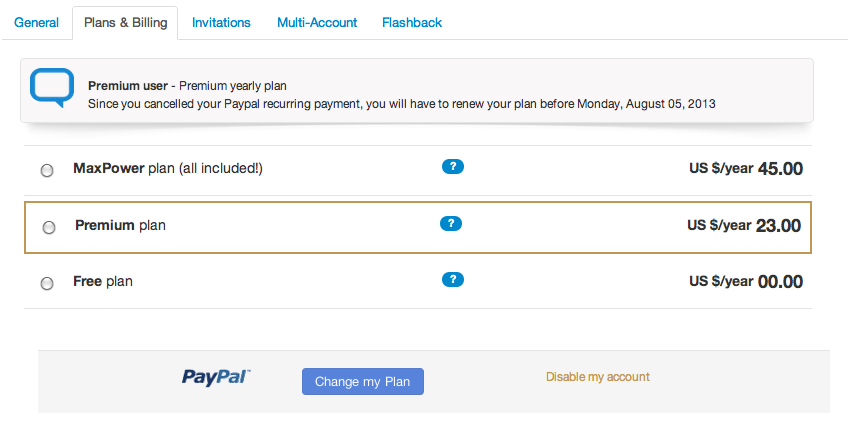Select the Premium plan radio button

click(49, 228)
